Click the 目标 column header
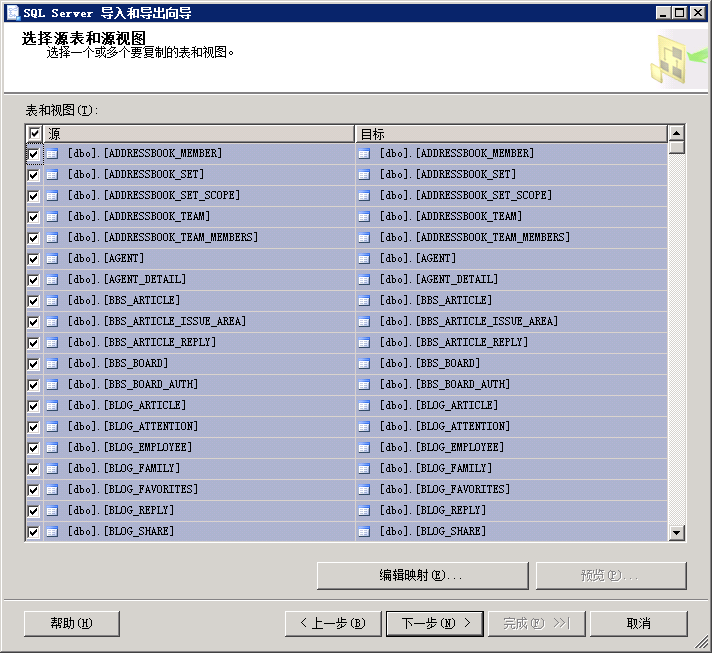Screen dimensions: 712x653 [x=511, y=134]
